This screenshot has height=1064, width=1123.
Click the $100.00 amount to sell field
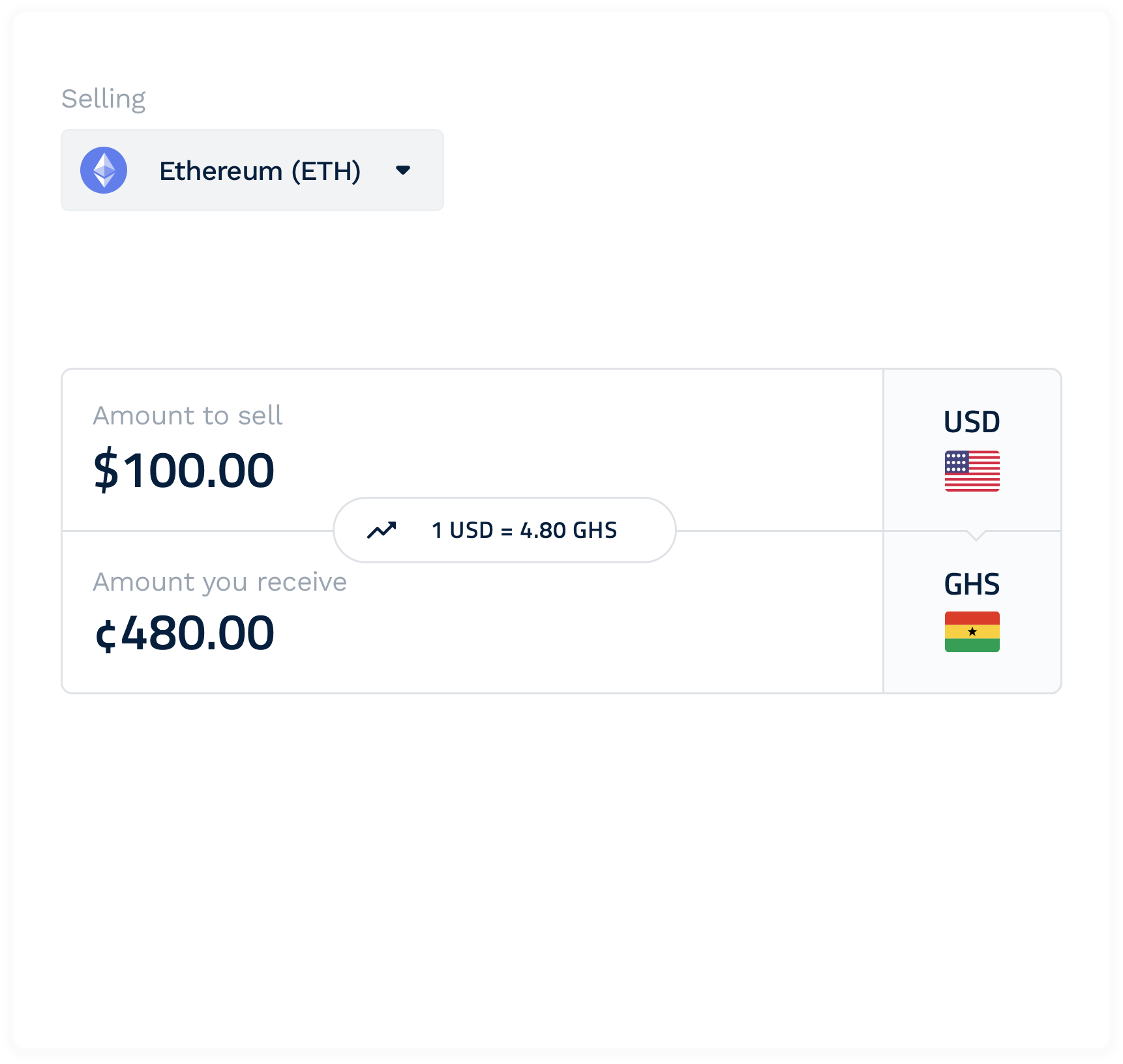185,468
